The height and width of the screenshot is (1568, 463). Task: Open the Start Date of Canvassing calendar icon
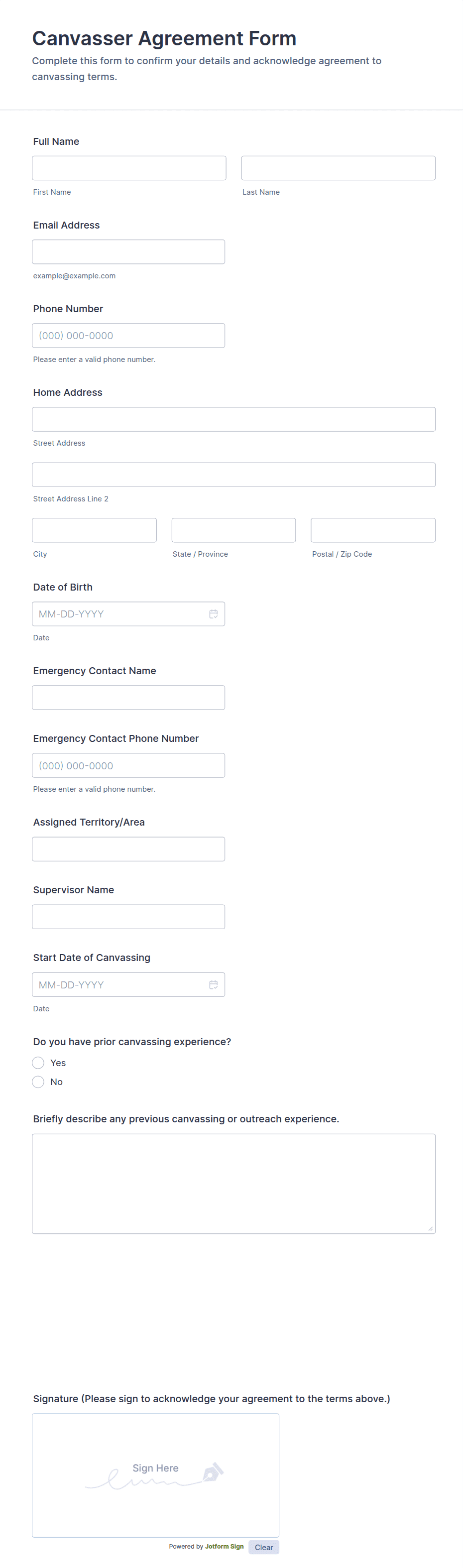point(213,984)
